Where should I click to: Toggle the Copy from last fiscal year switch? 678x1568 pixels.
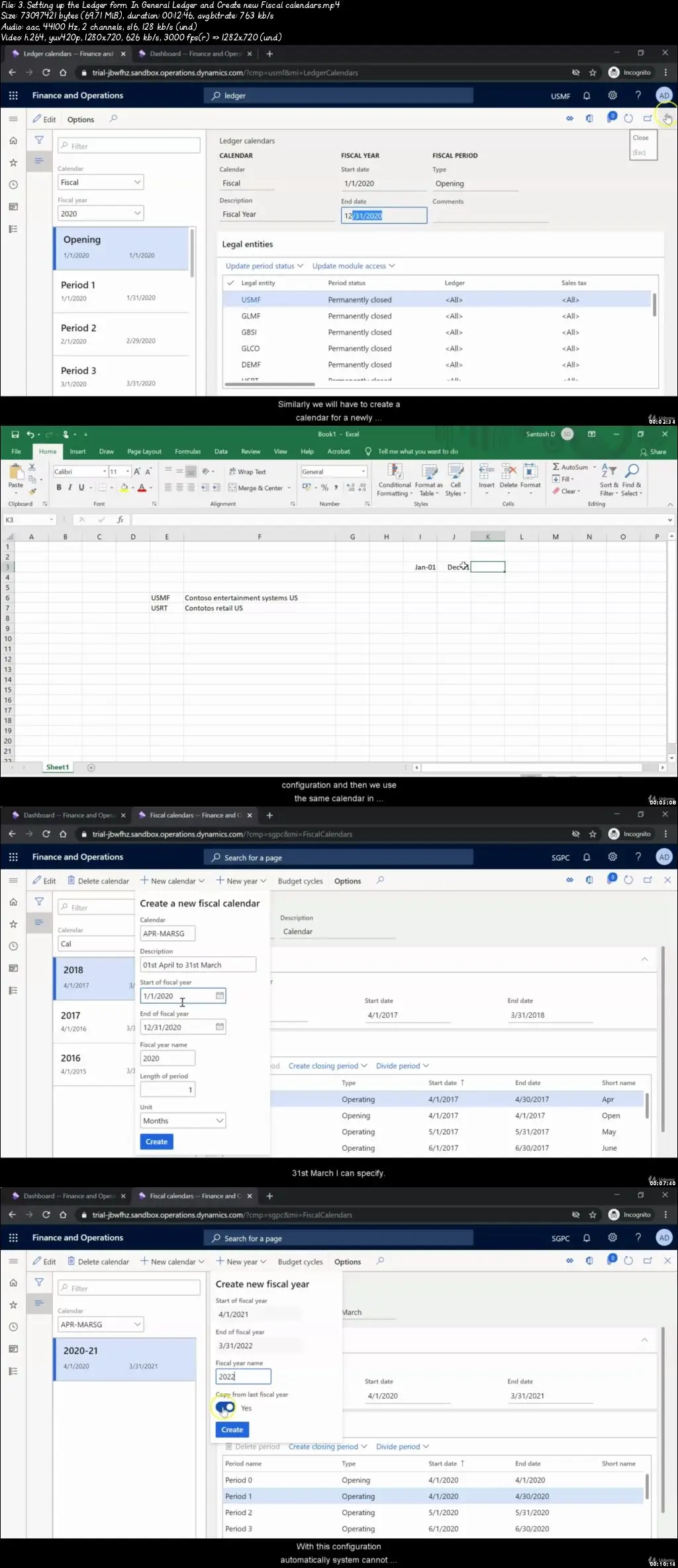tap(225, 1408)
